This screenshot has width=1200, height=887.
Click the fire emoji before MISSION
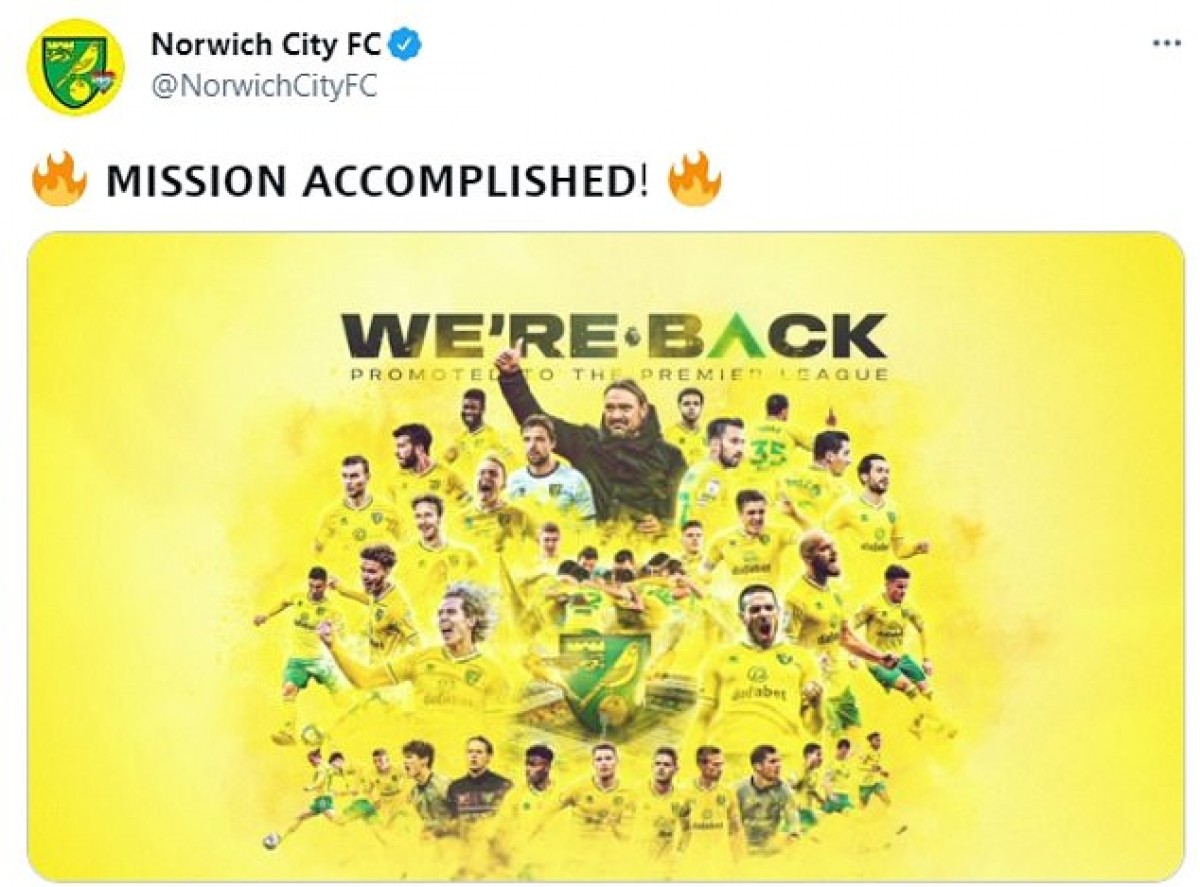coord(59,181)
